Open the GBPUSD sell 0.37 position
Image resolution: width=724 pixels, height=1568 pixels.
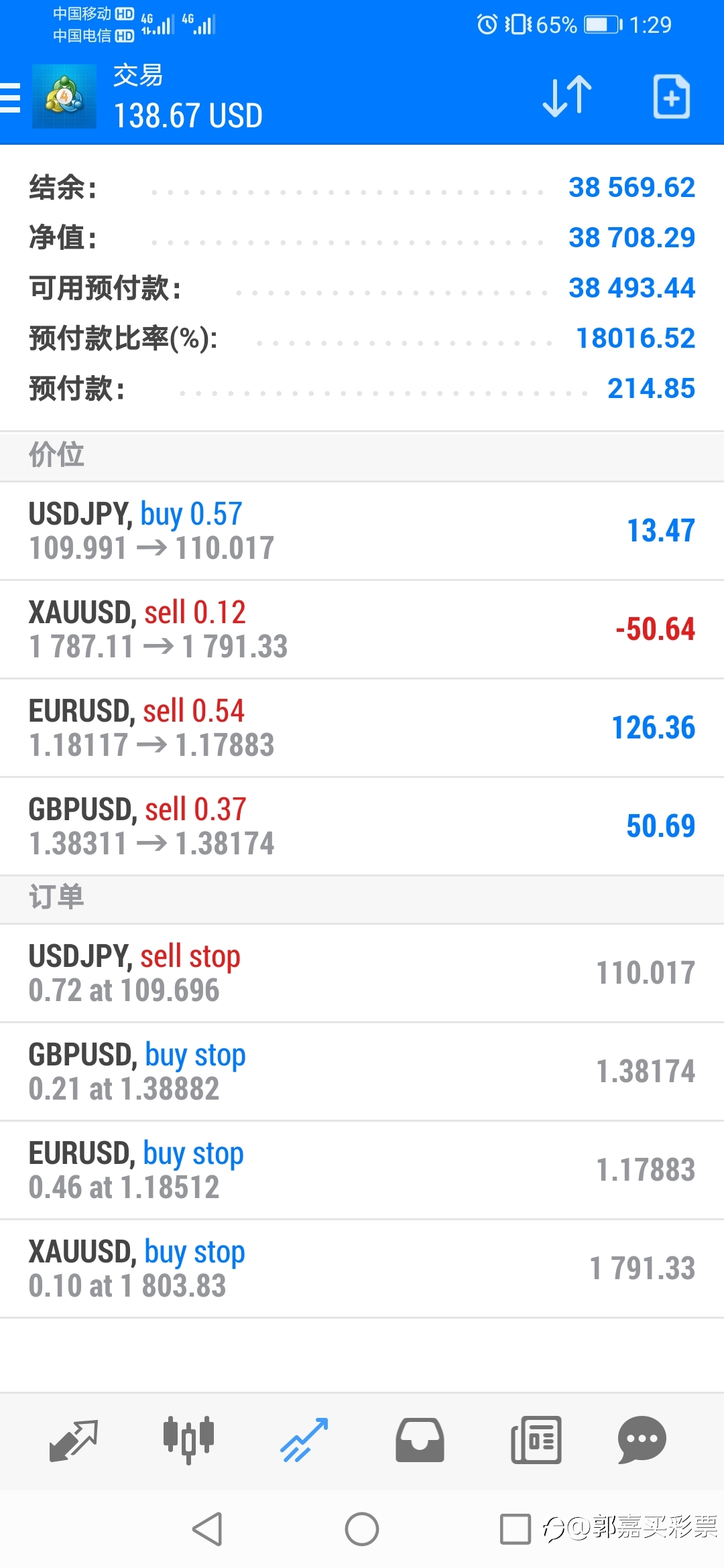pyautogui.click(x=362, y=827)
